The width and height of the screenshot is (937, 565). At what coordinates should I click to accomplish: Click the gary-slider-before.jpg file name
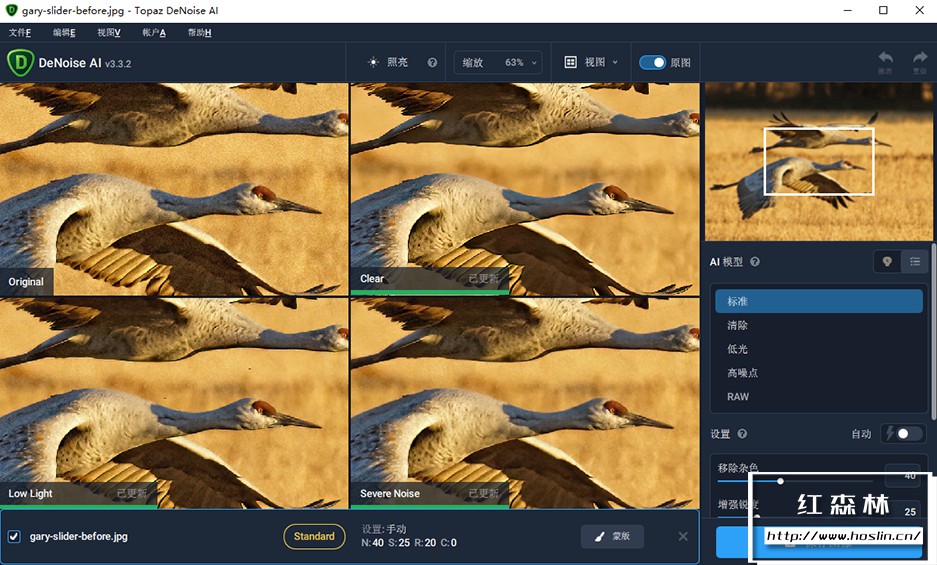click(79, 536)
